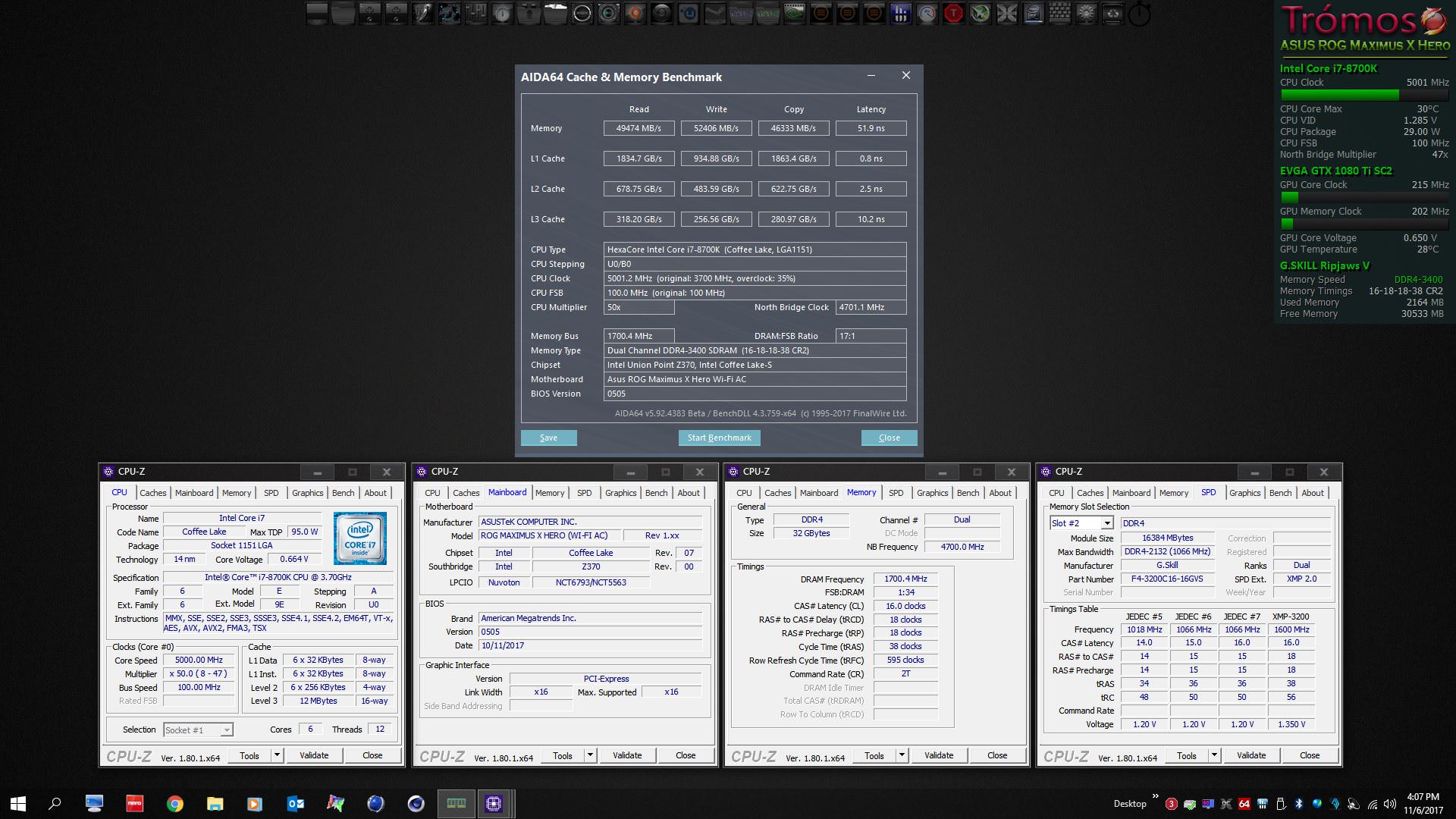
Task: Launch Uplay from the top dock
Action: pyautogui.click(x=688, y=13)
